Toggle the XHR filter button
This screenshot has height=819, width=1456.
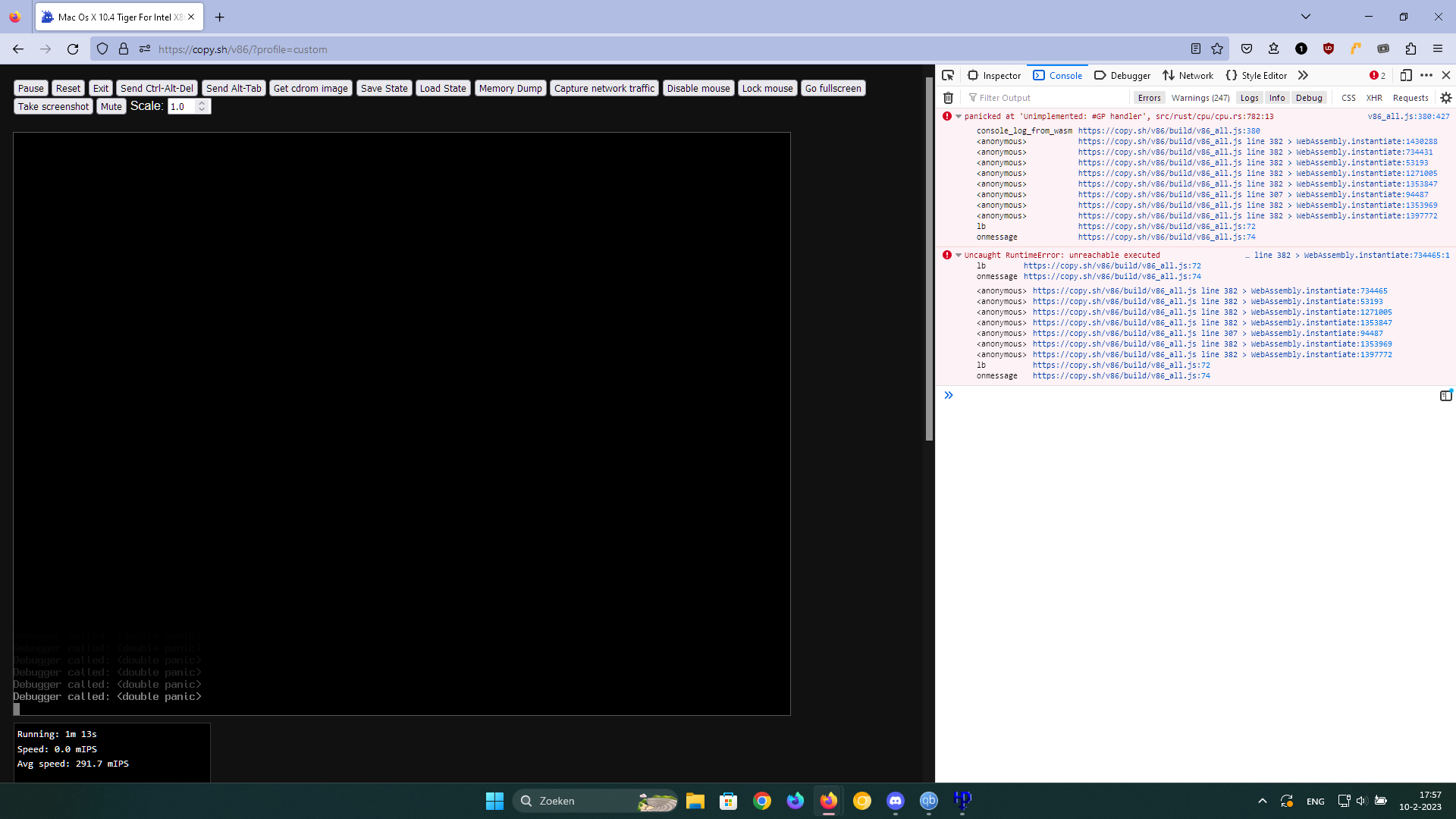1373,98
